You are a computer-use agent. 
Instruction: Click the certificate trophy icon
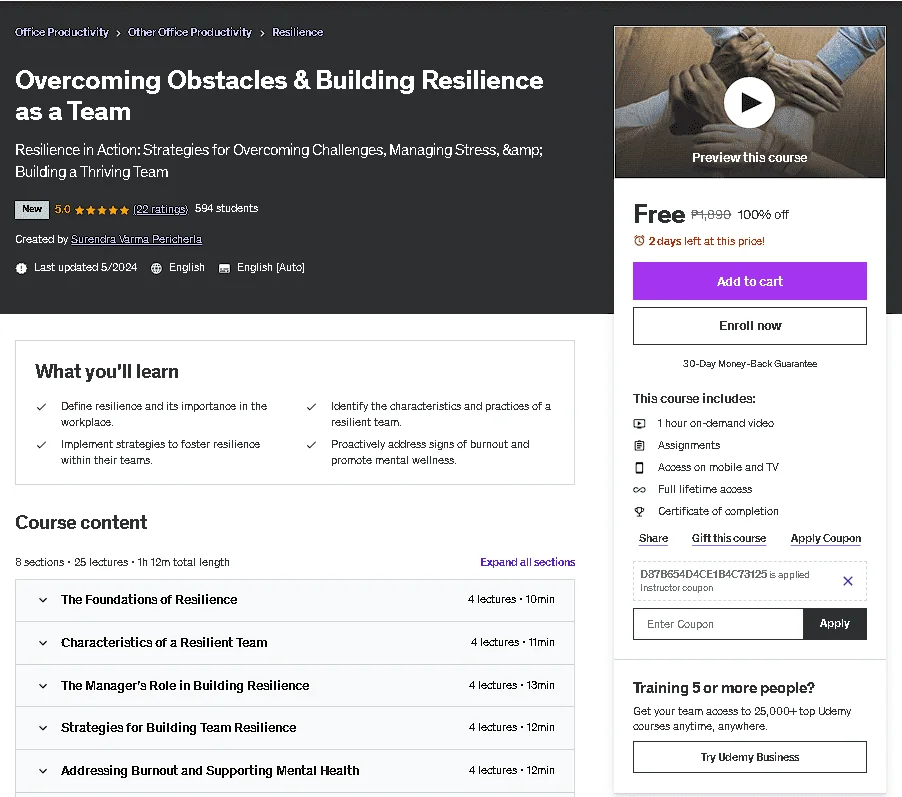click(x=639, y=512)
